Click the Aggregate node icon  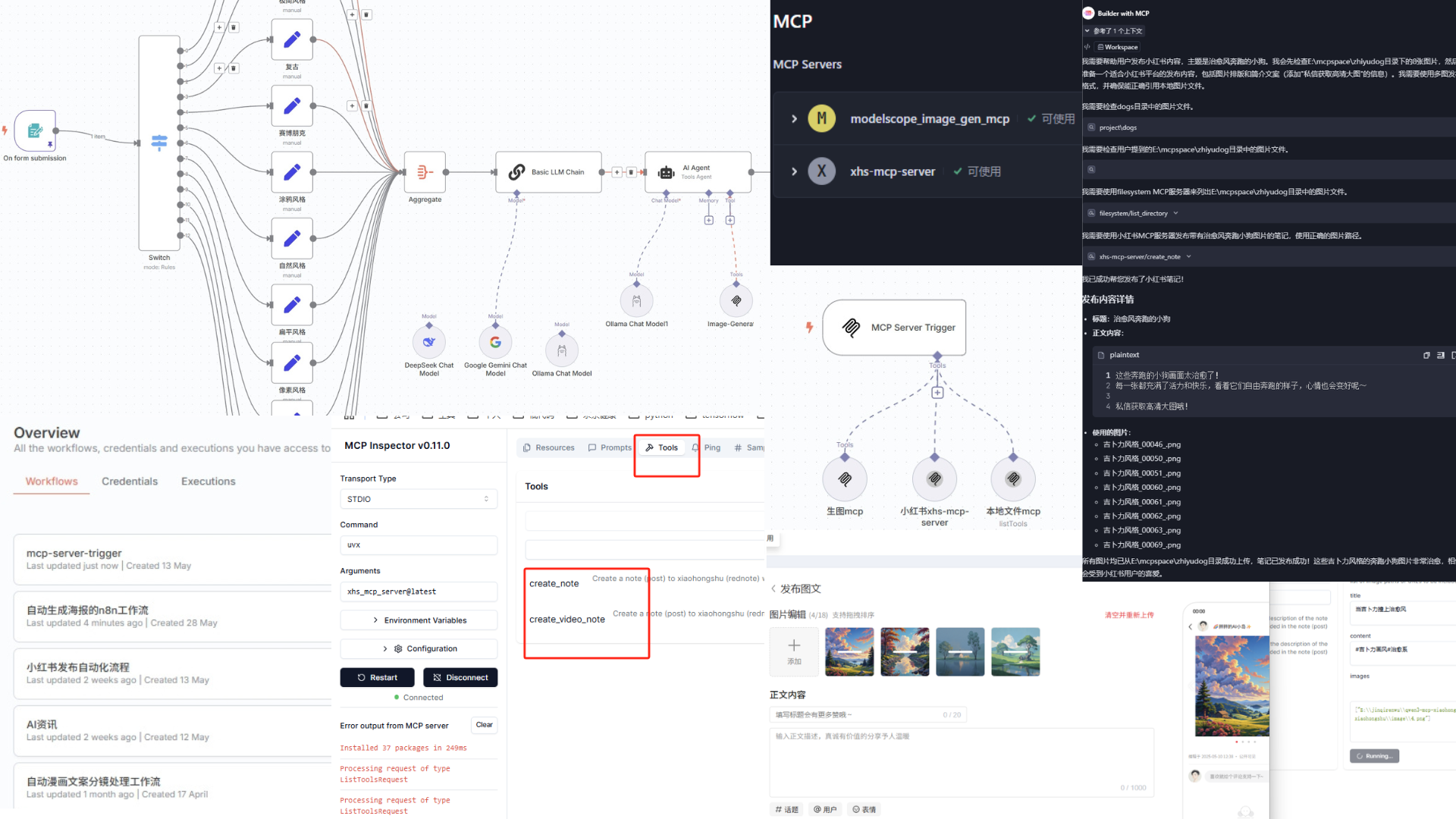coord(425,173)
